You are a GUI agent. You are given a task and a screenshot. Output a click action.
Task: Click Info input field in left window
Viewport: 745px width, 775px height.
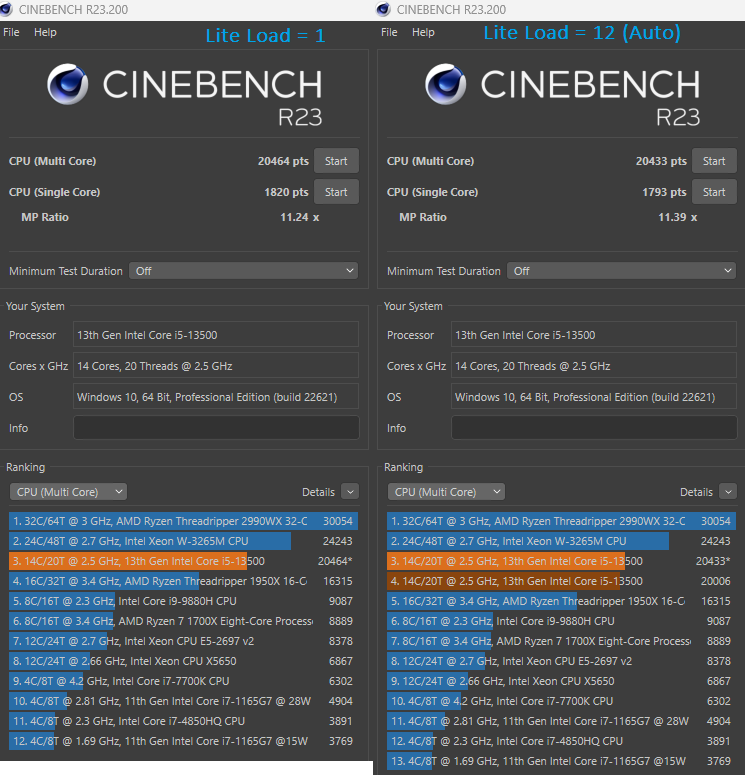pyautogui.click(x=216, y=428)
